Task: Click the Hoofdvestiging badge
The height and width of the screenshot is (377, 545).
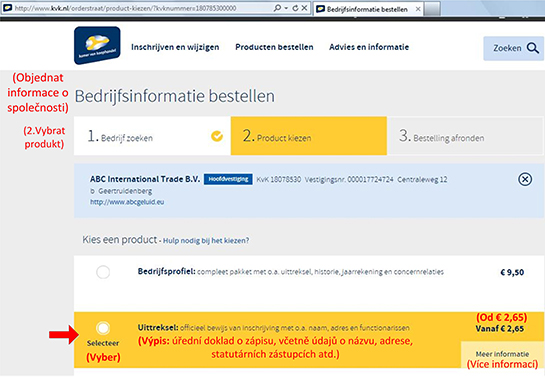Action: [x=228, y=179]
